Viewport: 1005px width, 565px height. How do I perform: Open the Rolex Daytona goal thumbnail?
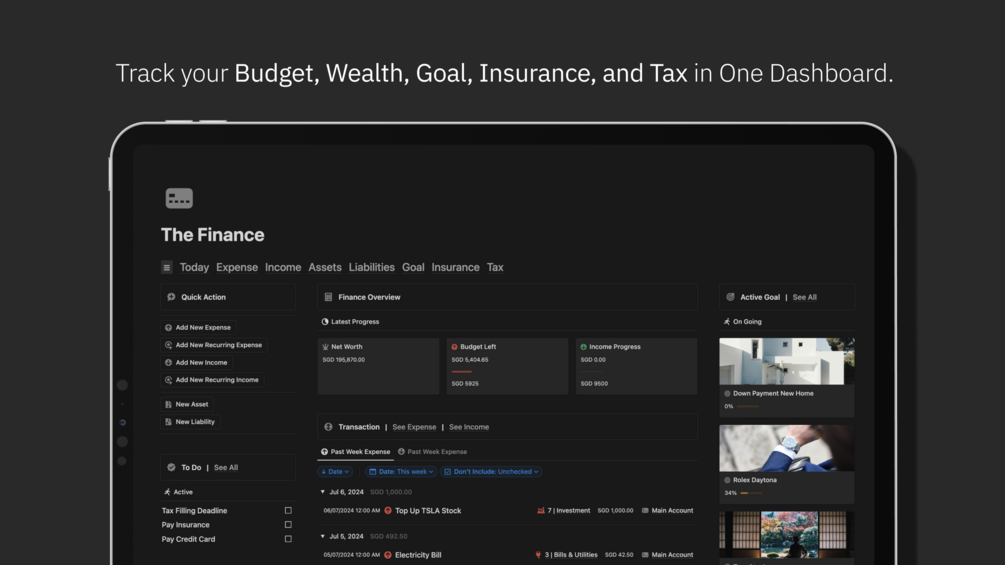(786, 448)
